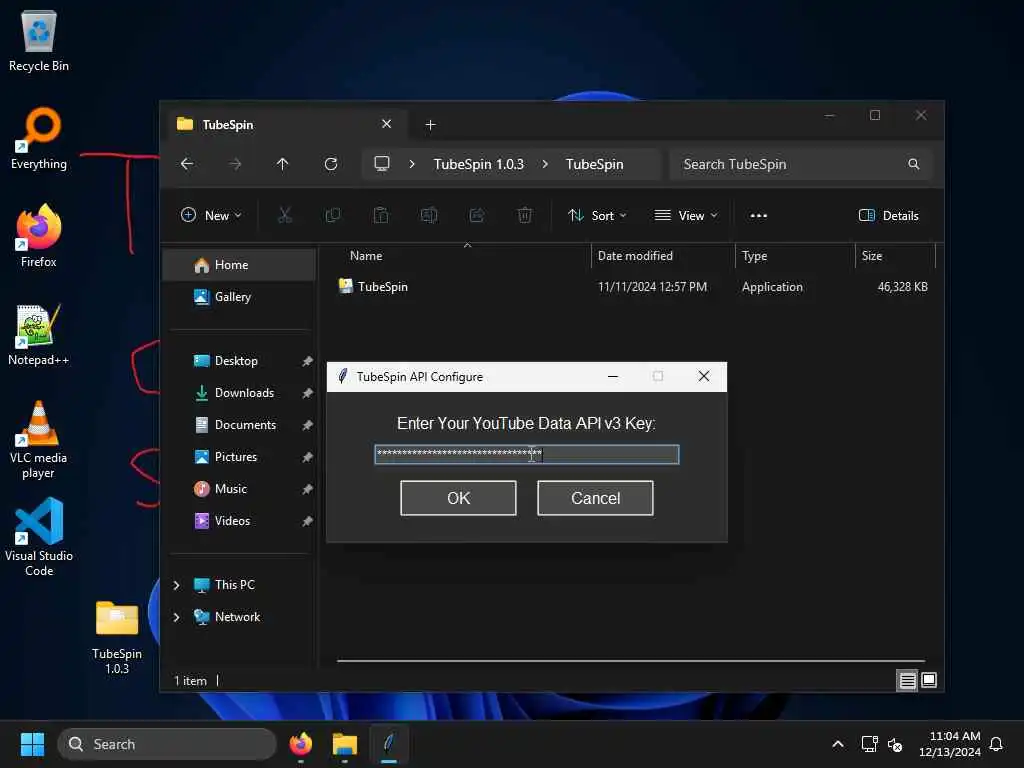Click the search magnifier in Explorer

914,164
